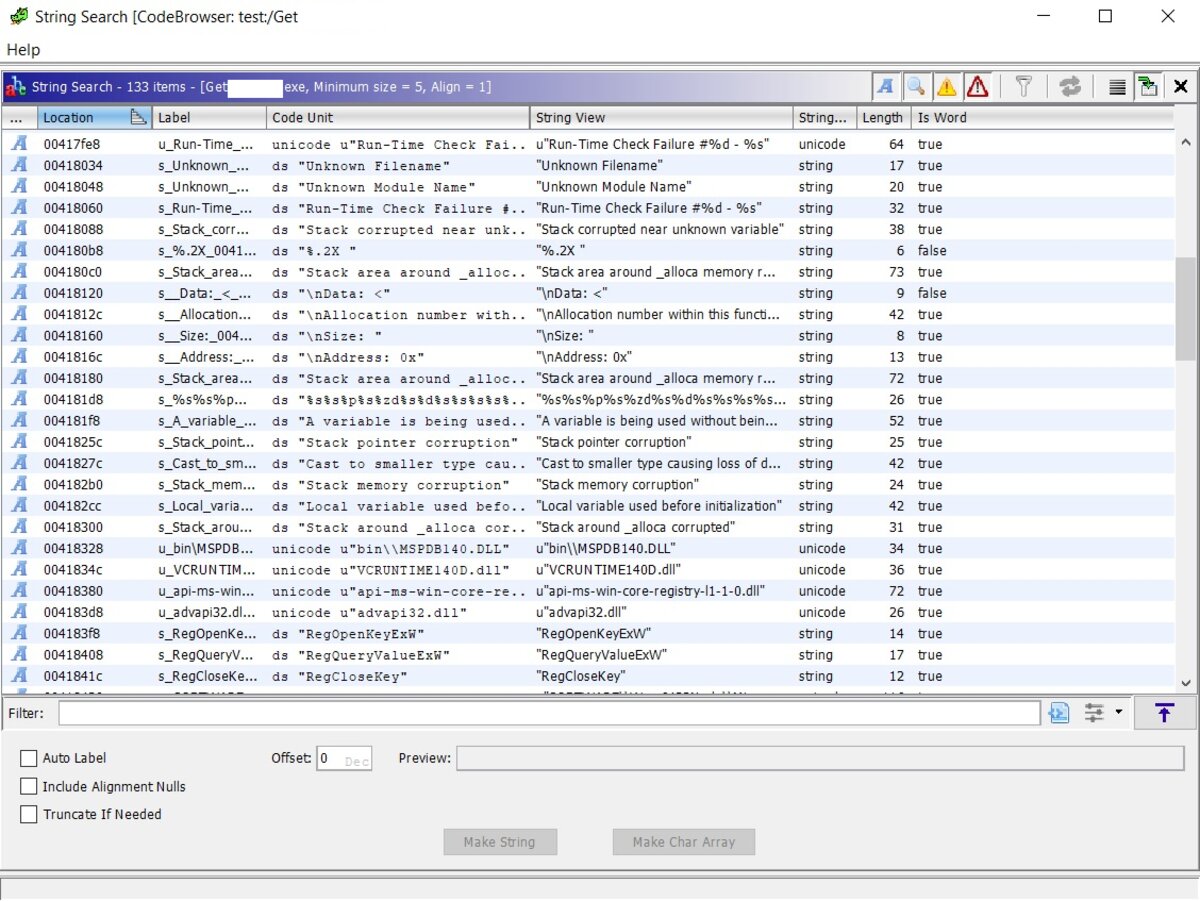The image size is (1200, 901).
Task: Click the A icon in row 00418120
Action: pyautogui.click(x=19, y=293)
